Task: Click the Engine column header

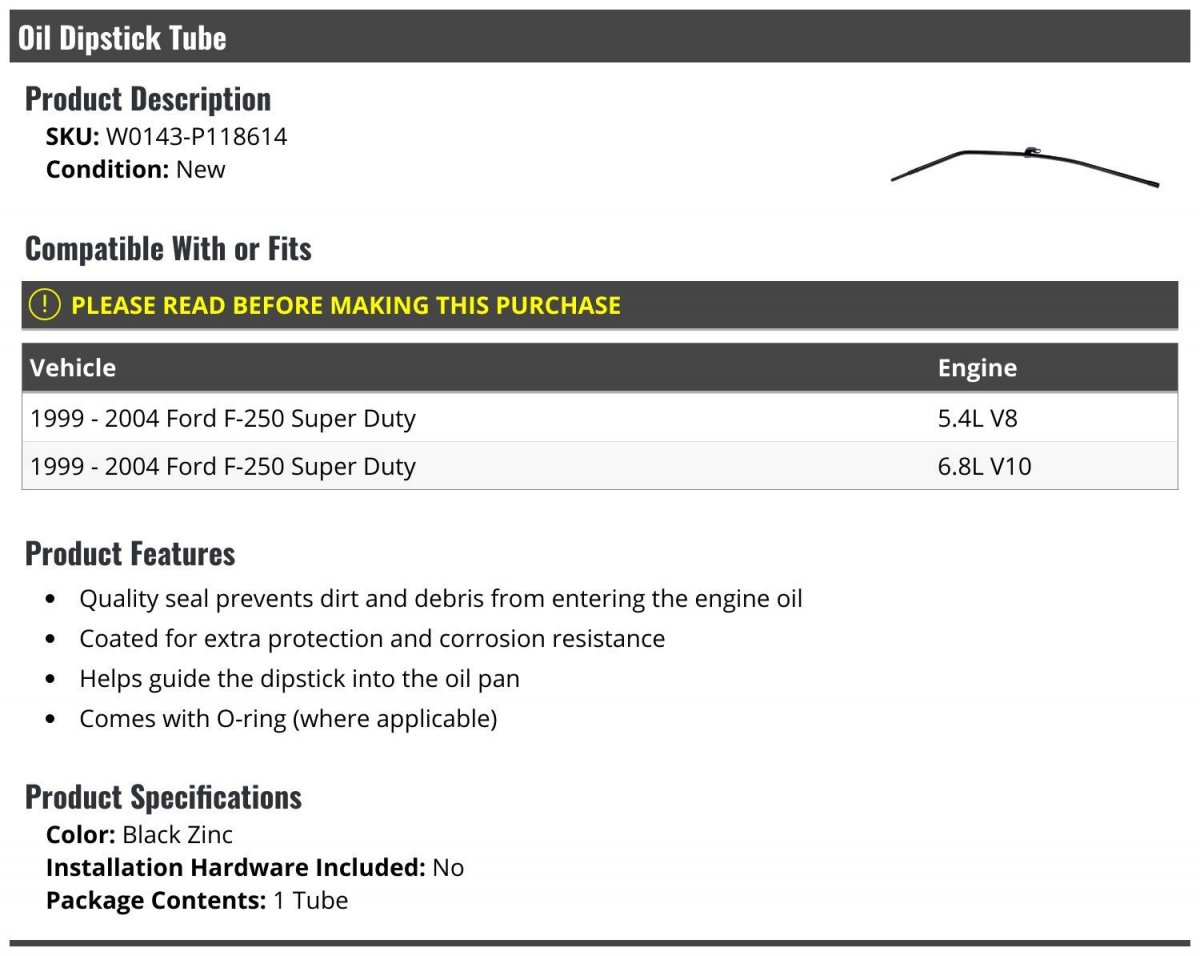Action: coord(977,368)
